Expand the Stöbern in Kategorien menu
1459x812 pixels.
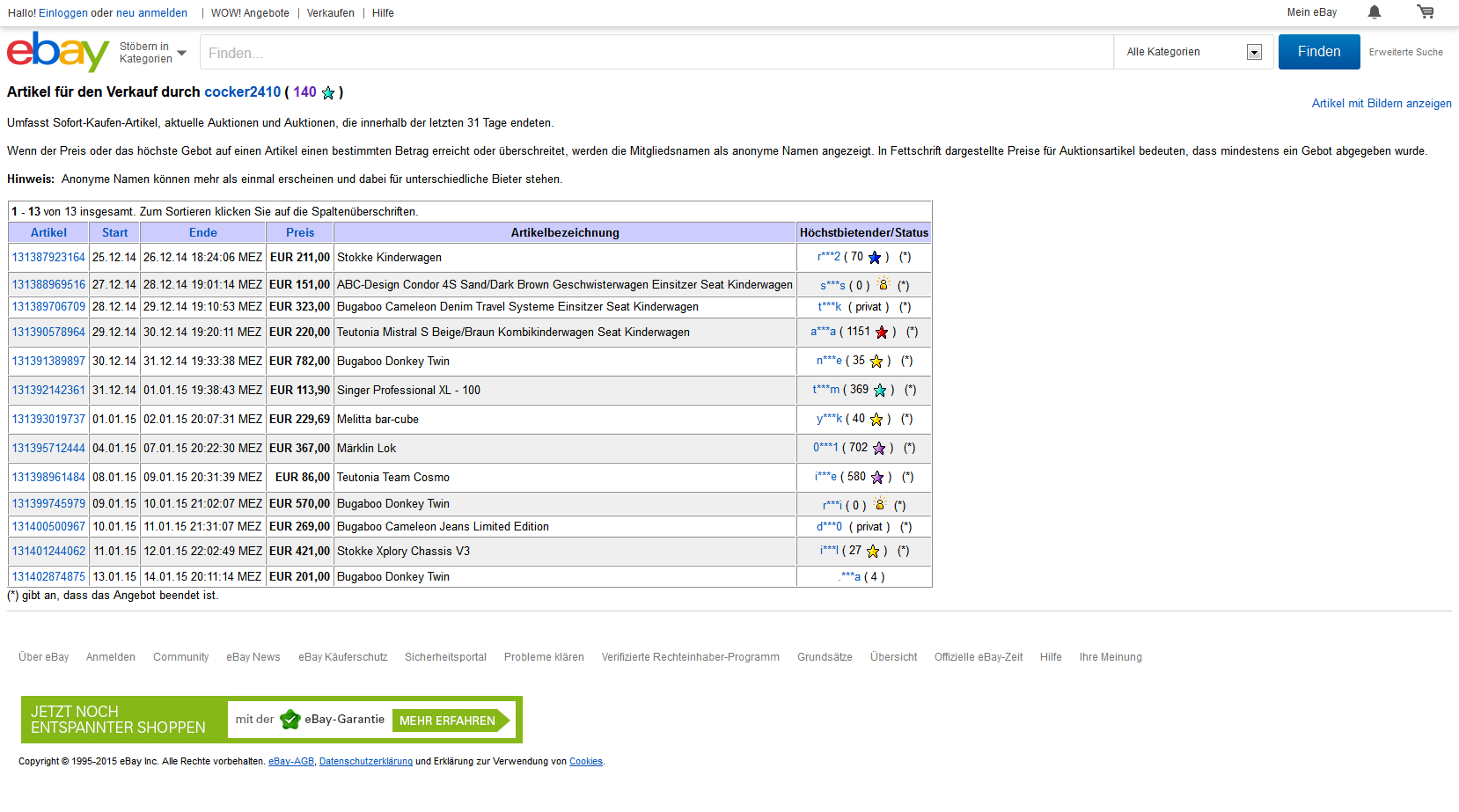pos(153,53)
